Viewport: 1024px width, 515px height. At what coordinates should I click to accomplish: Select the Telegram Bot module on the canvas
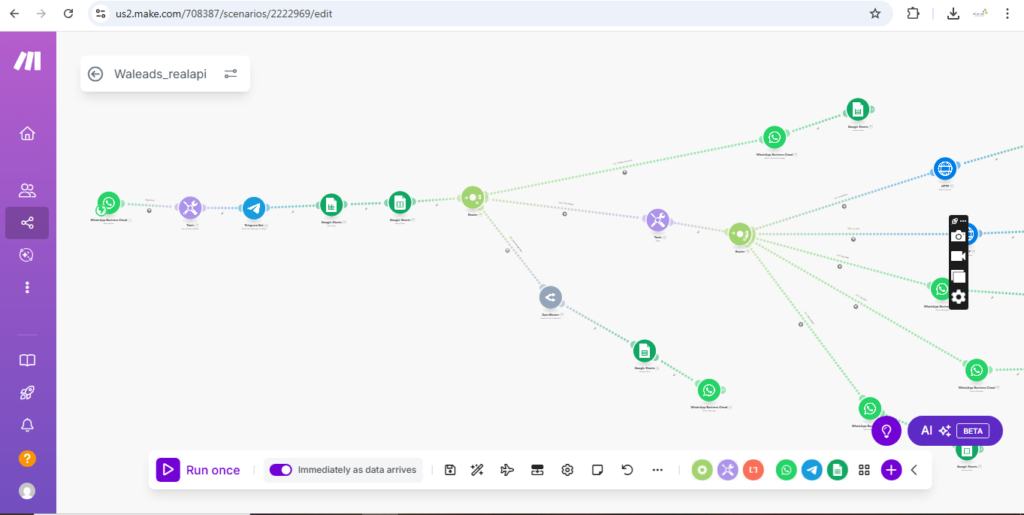(254, 208)
